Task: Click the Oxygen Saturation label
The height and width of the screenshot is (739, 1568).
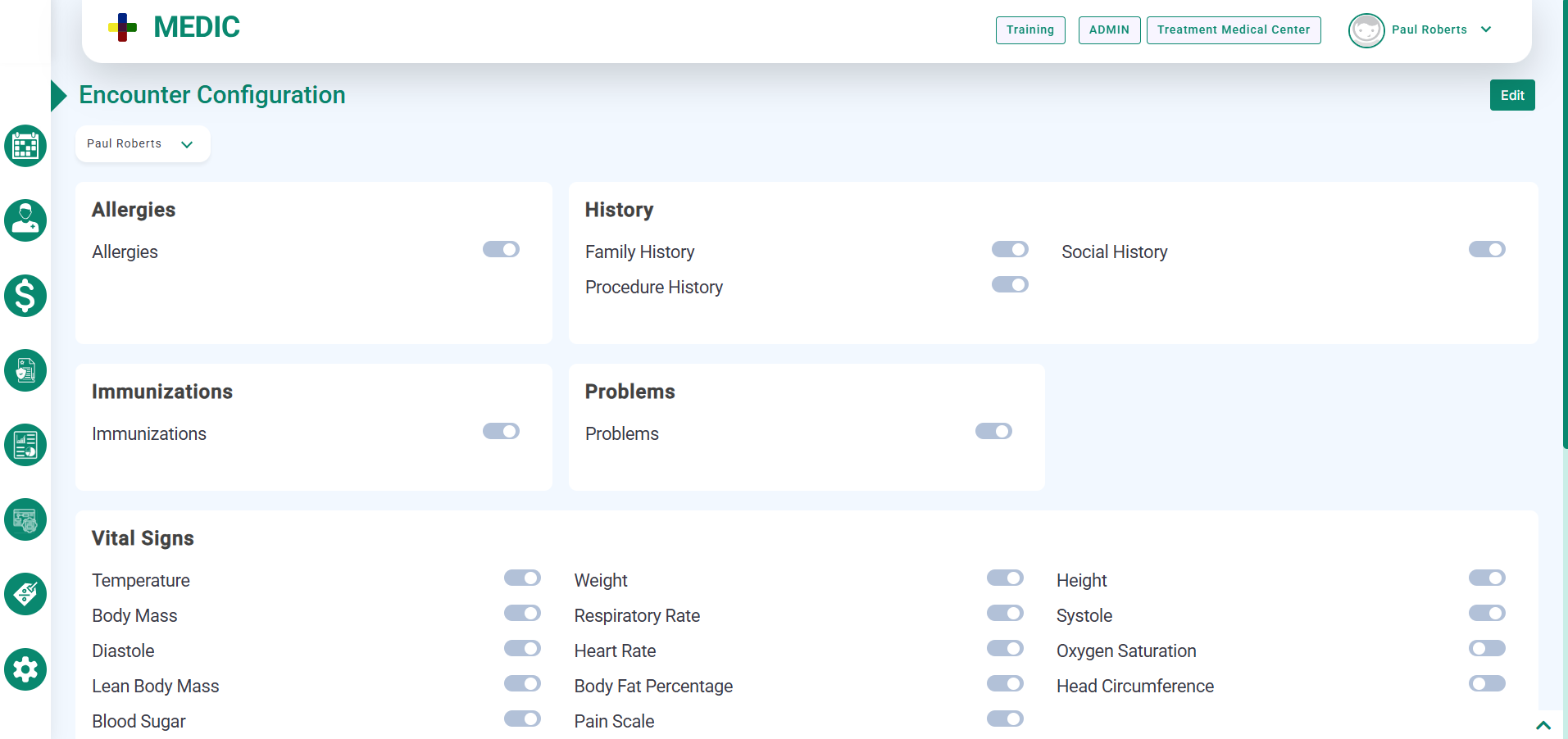Action: pos(1126,651)
